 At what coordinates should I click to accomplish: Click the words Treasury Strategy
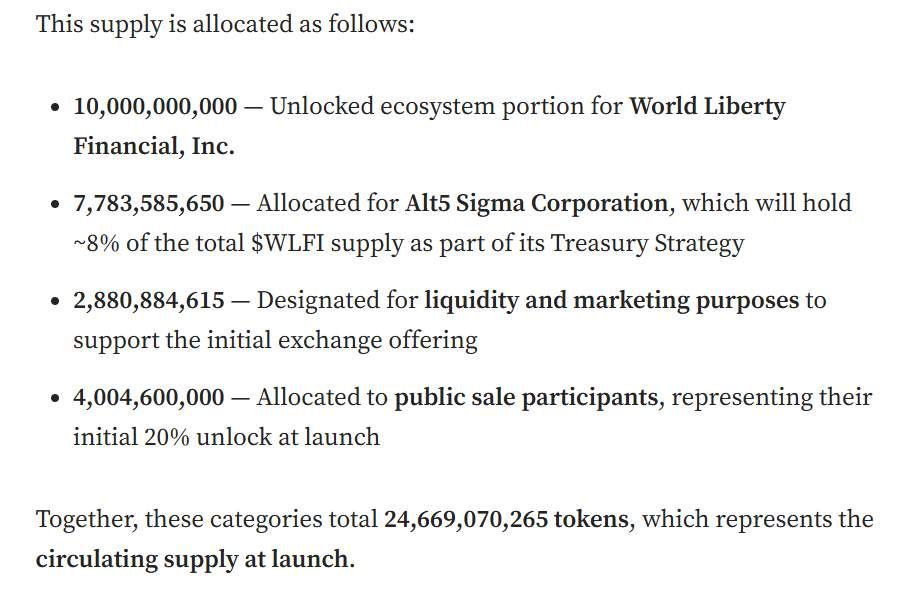point(647,244)
